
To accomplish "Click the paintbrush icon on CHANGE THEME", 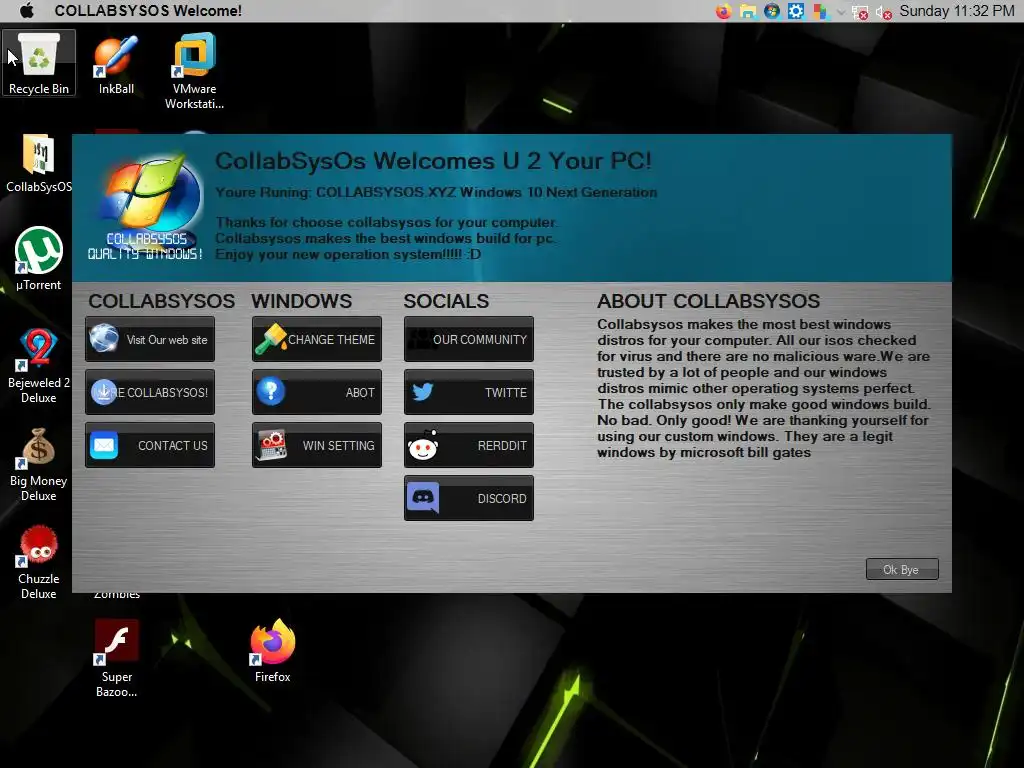I will tap(271, 338).
